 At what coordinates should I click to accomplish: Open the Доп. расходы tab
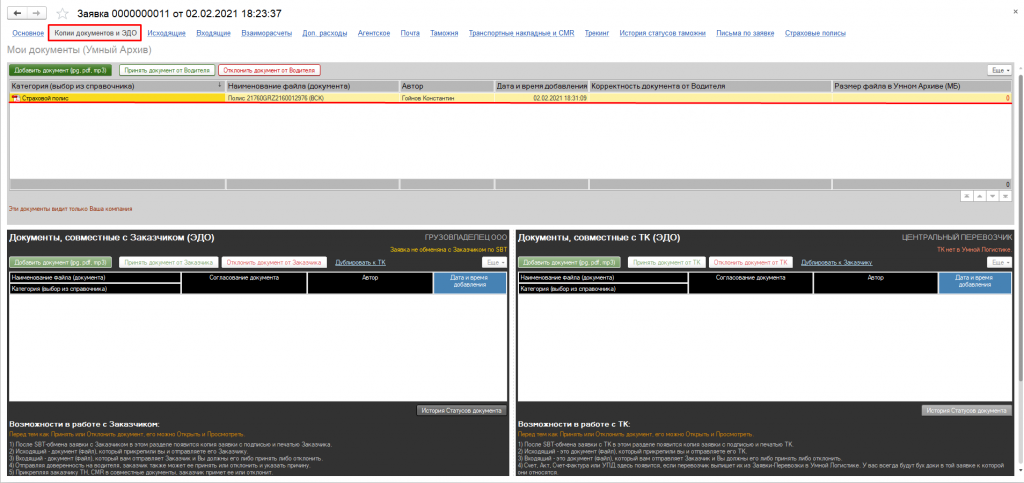coord(325,33)
